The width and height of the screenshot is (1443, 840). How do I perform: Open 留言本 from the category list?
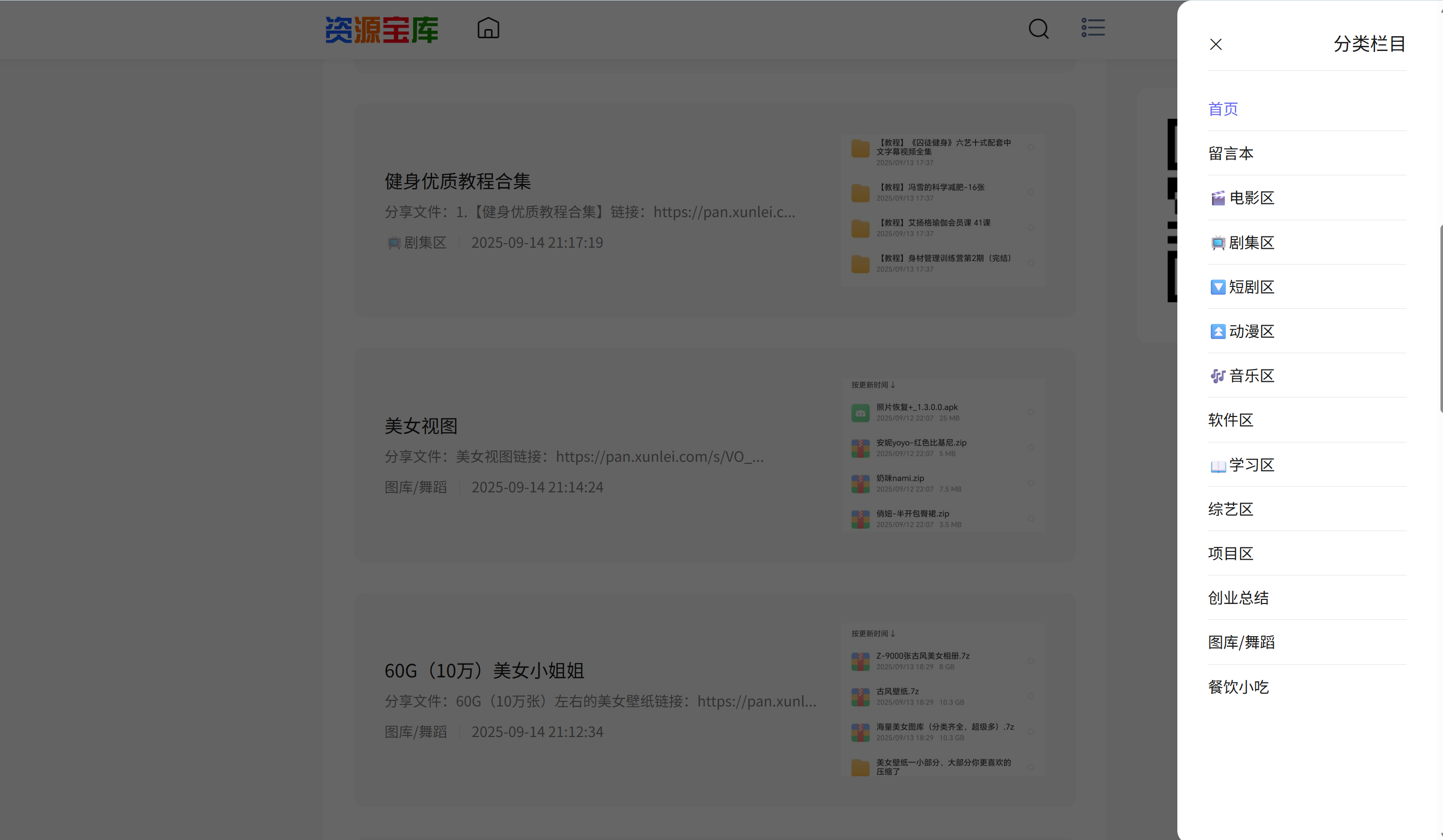pyautogui.click(x=1230, y=153)
